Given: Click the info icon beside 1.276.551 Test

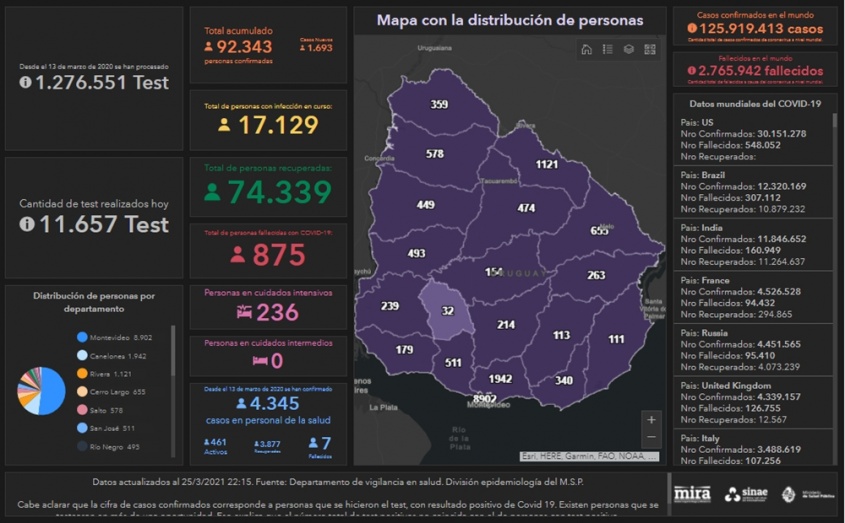Looking at the screenshot, I should pyautogui.click(x=25, y=83).
